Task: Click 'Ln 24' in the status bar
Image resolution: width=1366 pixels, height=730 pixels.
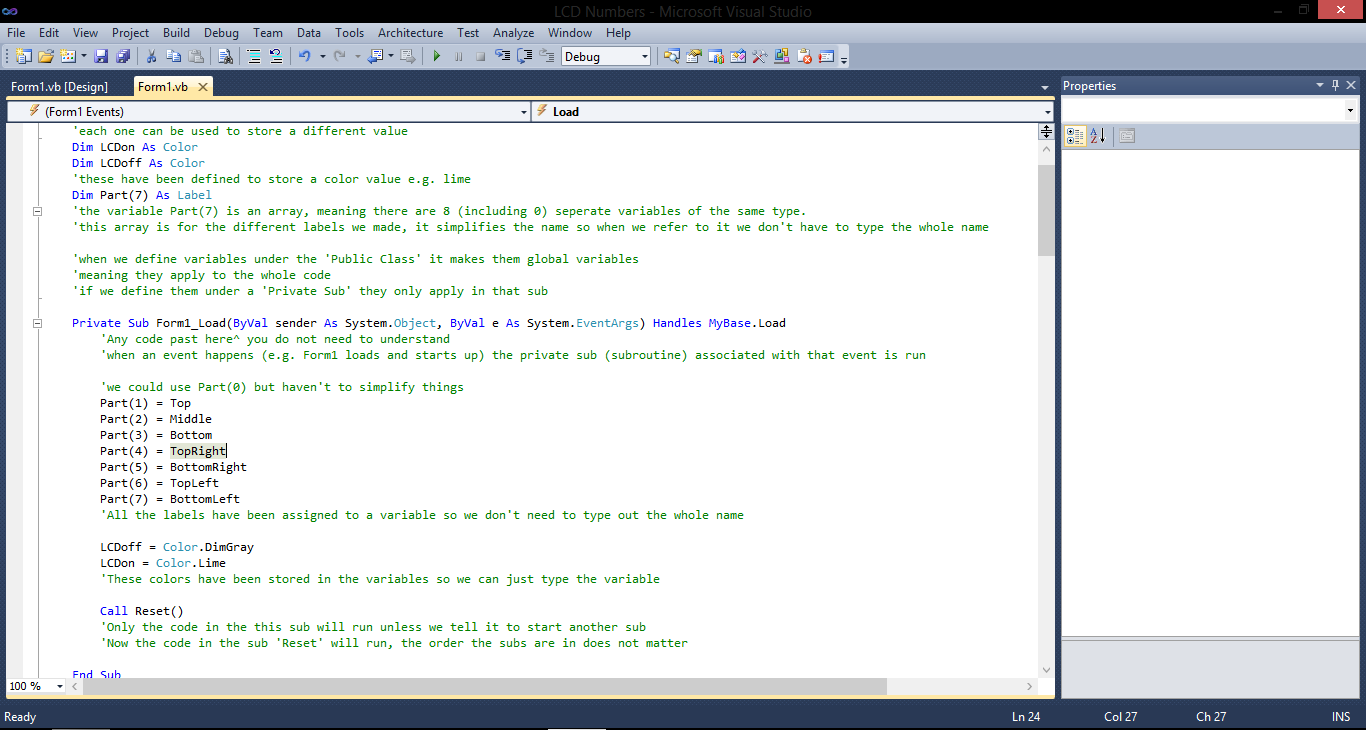Action: tap(1026, 716)
